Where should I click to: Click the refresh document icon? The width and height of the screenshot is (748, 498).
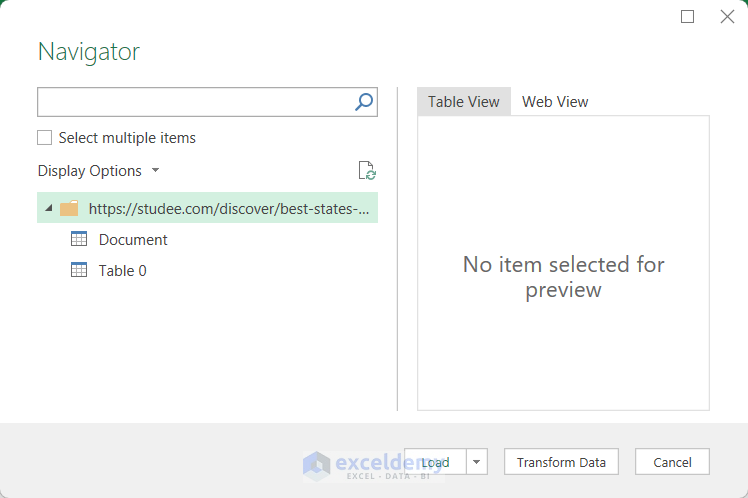(367, 171)
